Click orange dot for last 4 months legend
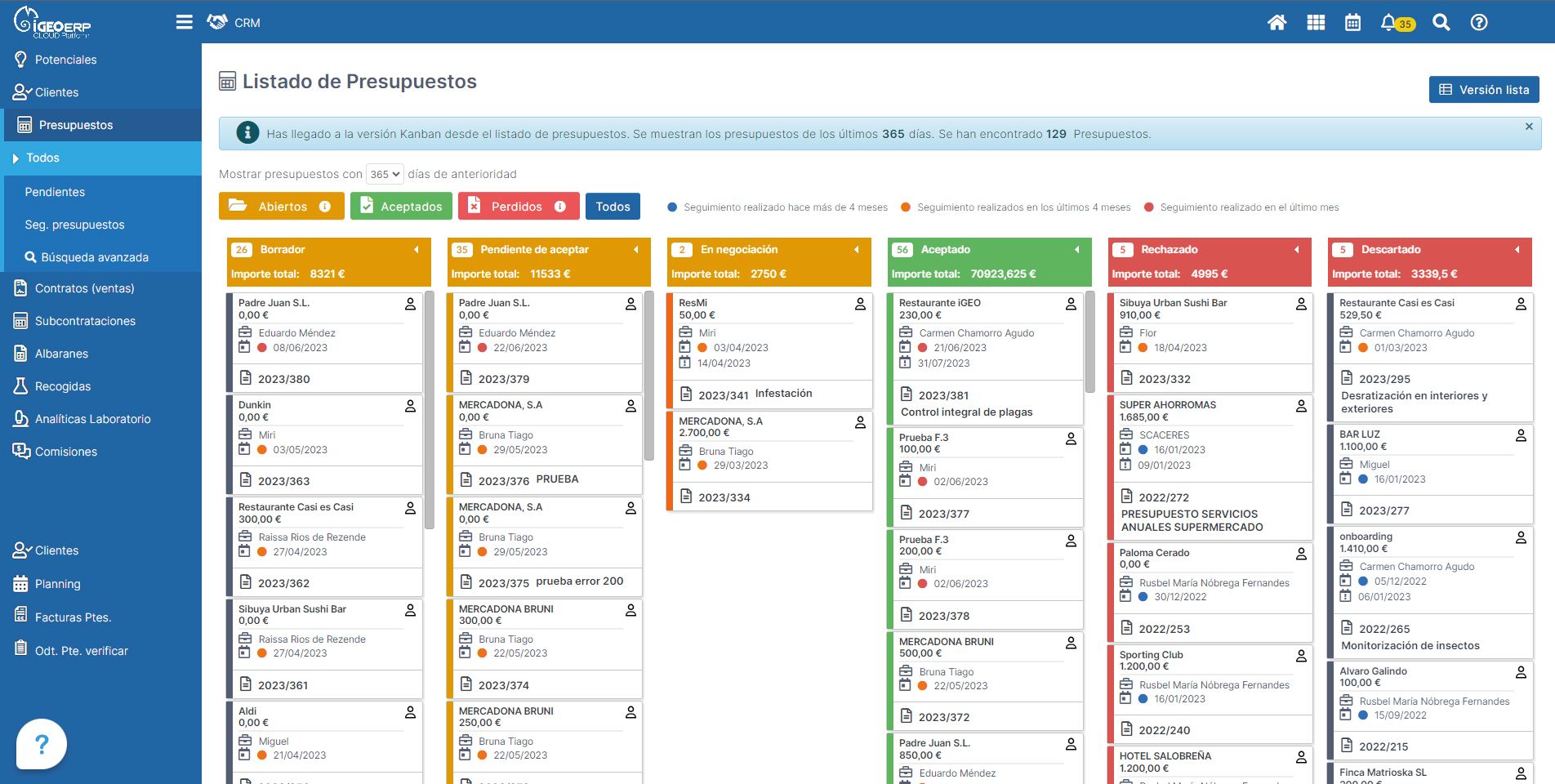The height and width of the screenshot is (784, 1555). pyautogui.click(x=906, y=207)
